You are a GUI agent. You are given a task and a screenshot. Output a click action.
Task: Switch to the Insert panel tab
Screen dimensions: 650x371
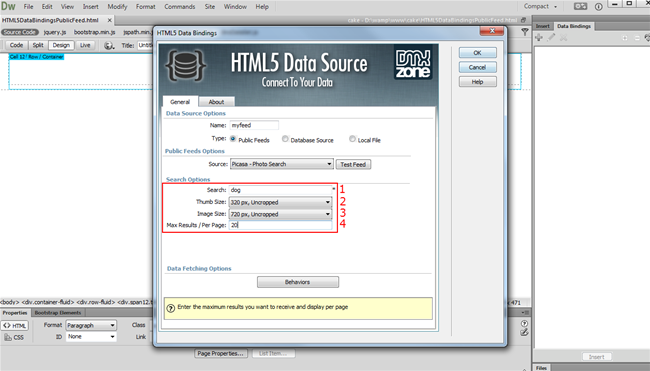click(543, 26)
